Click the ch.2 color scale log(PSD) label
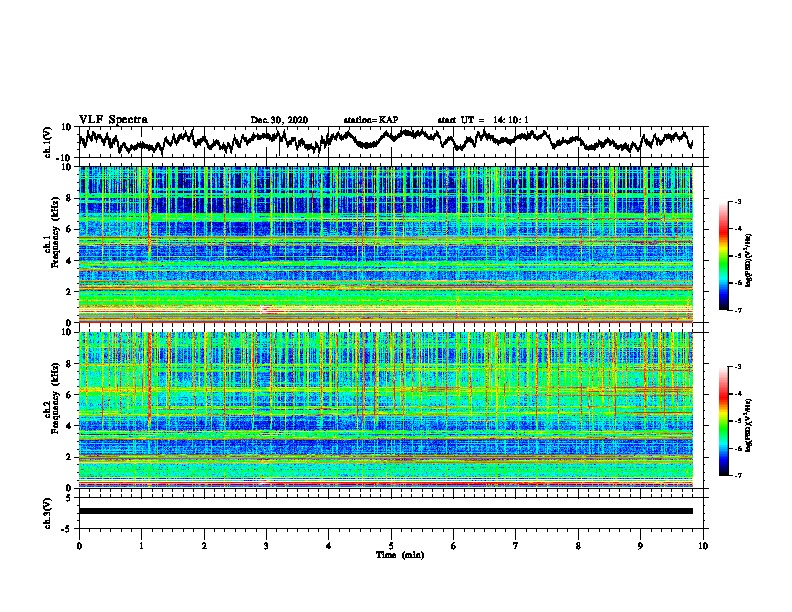The width and height of the screenshot is (792, 612). [x=748, y=425]
